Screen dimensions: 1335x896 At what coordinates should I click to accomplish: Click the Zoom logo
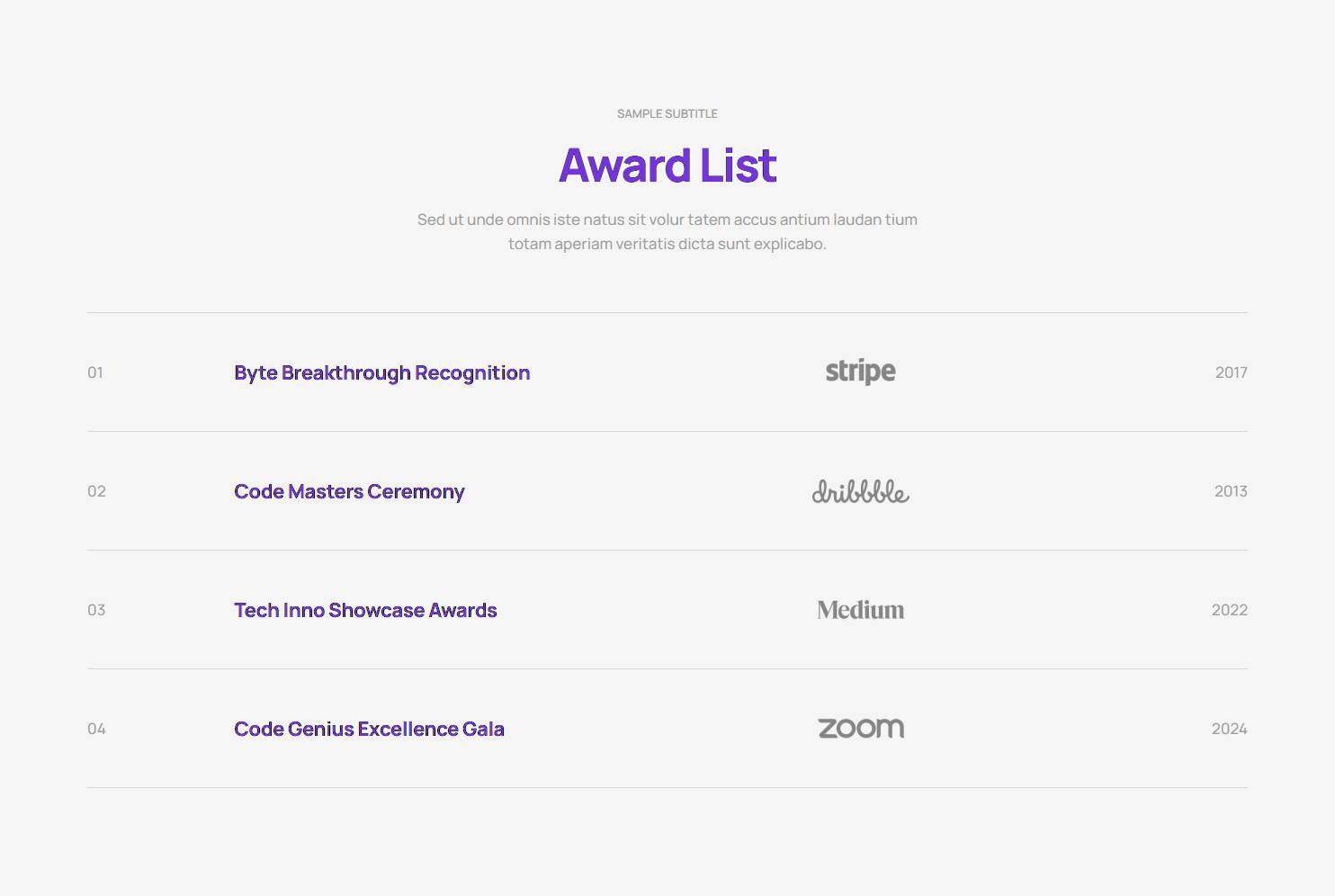[x=860, y=729]
